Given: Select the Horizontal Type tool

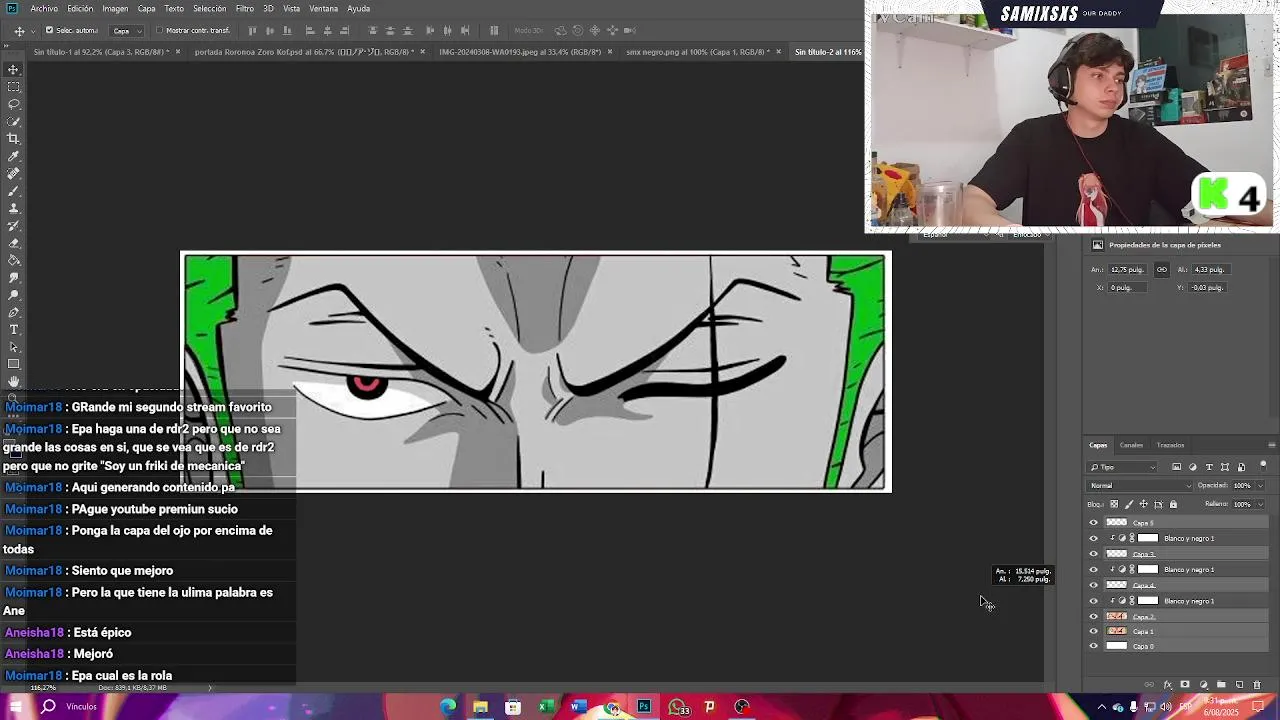Looking at the screenshot, I should click(x=13, y=330).
